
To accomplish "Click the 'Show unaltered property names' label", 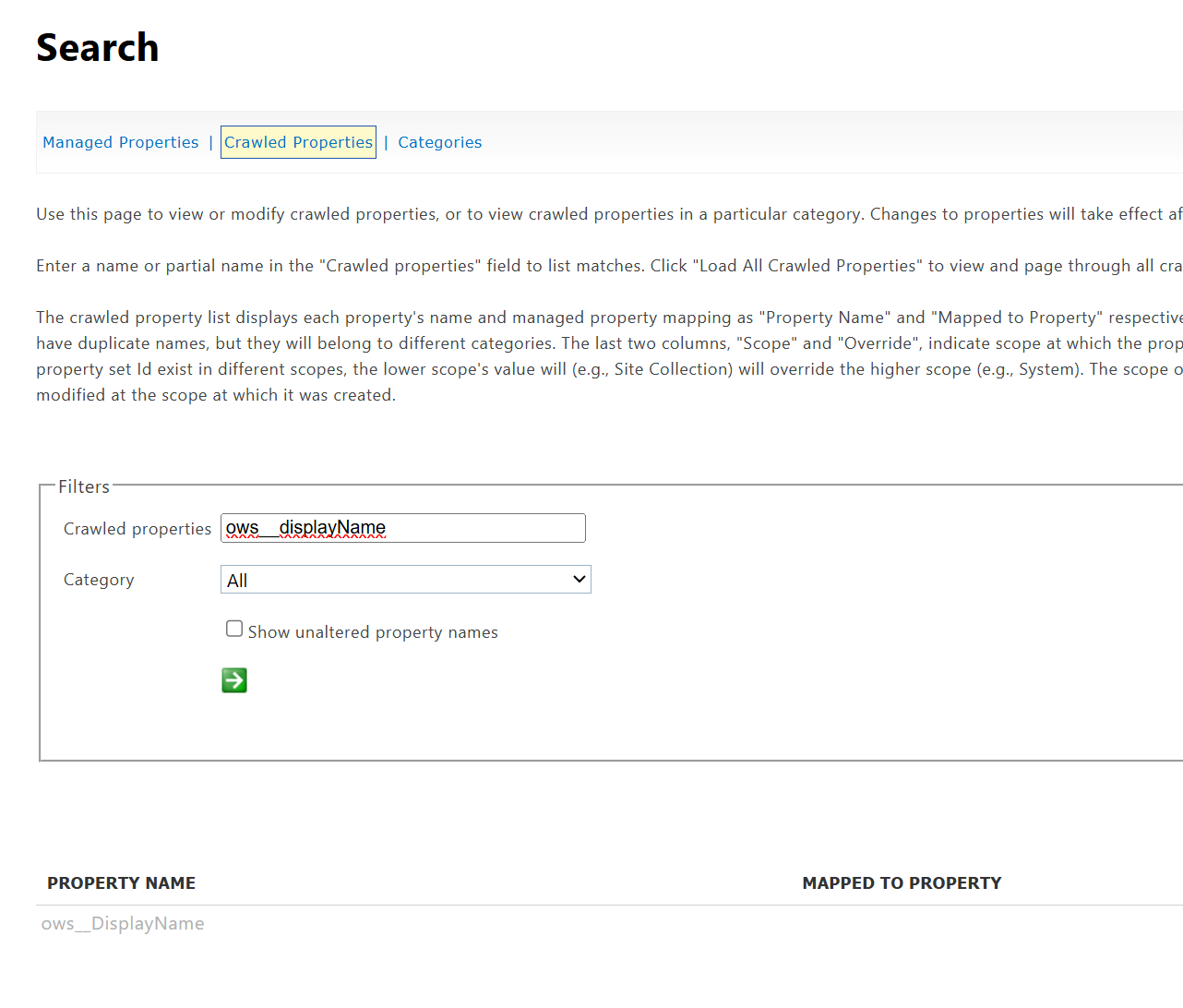I will click(373, 632).
